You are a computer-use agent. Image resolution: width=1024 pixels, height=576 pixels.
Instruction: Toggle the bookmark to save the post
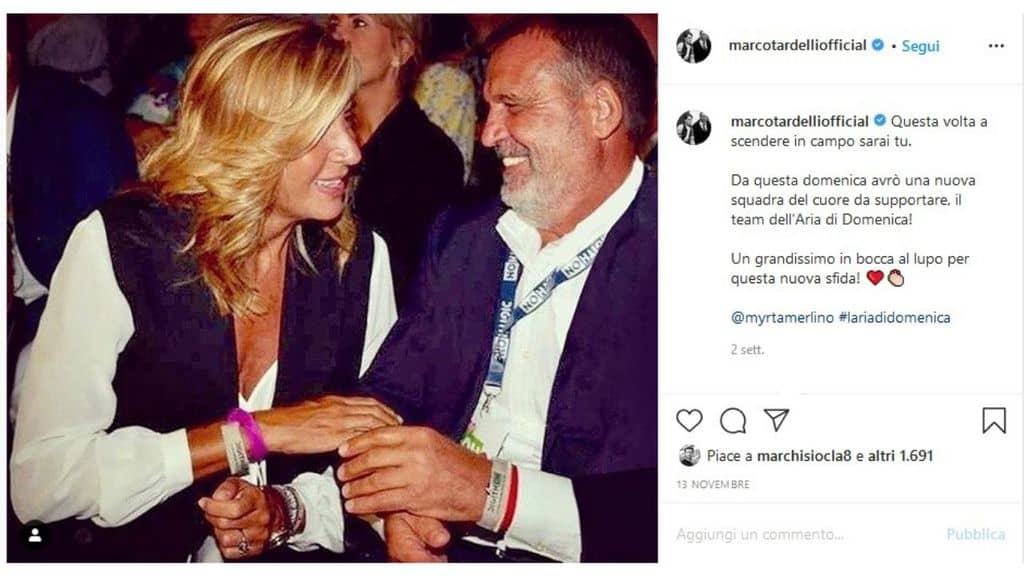(x=993, y=419)
